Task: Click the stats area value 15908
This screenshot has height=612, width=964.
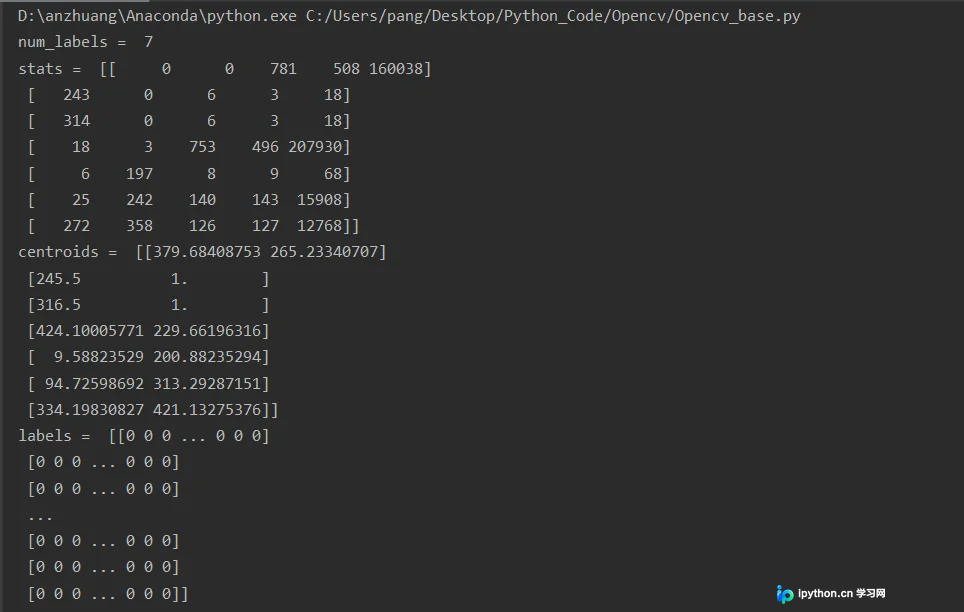Action: pyautogui.click(x=319, y=200)
